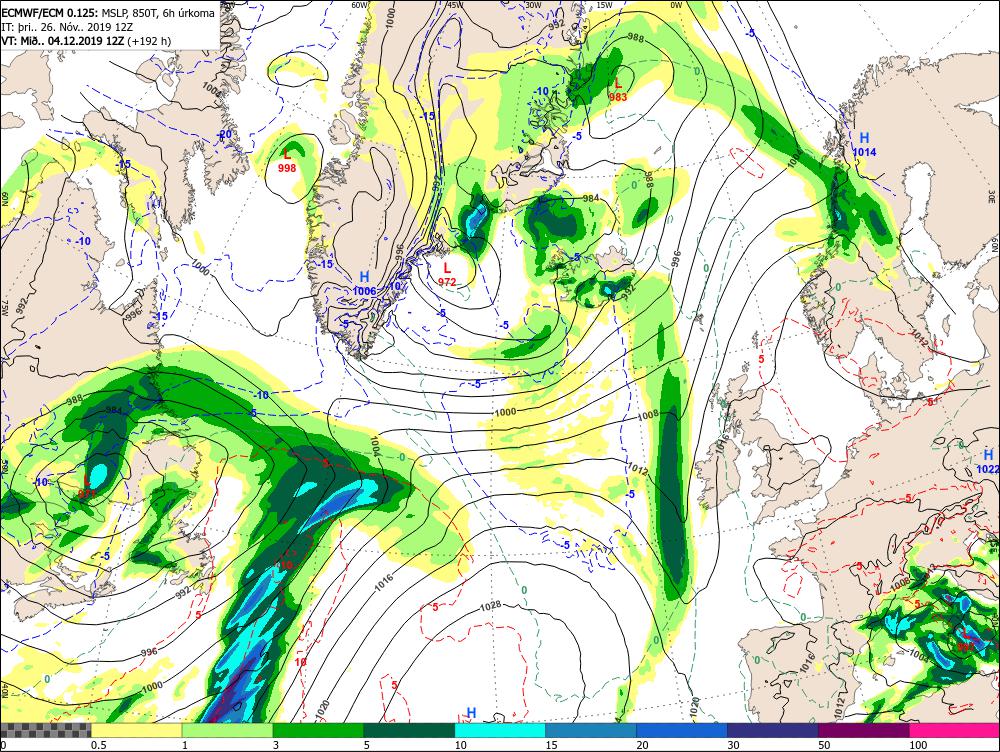The height and width of the screenshot is (752, 1000).
Task: Click the '50' legend scale value
Action: [825, 745]
